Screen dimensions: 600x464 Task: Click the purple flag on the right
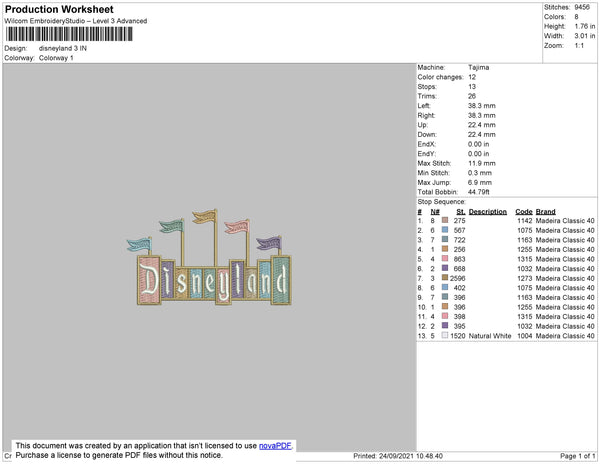tap(268, 243)
